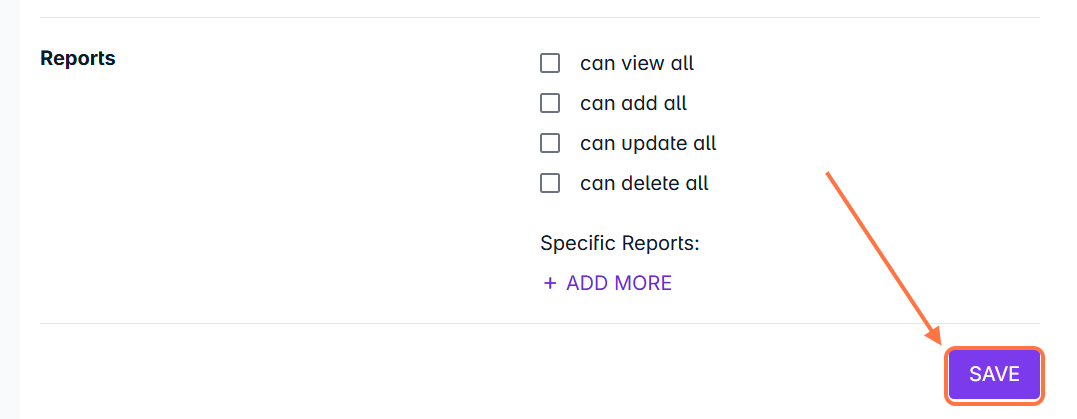Click the 'Specific Reports:' label
Viewport: 1077px width, 419px height.
[619, 243]
